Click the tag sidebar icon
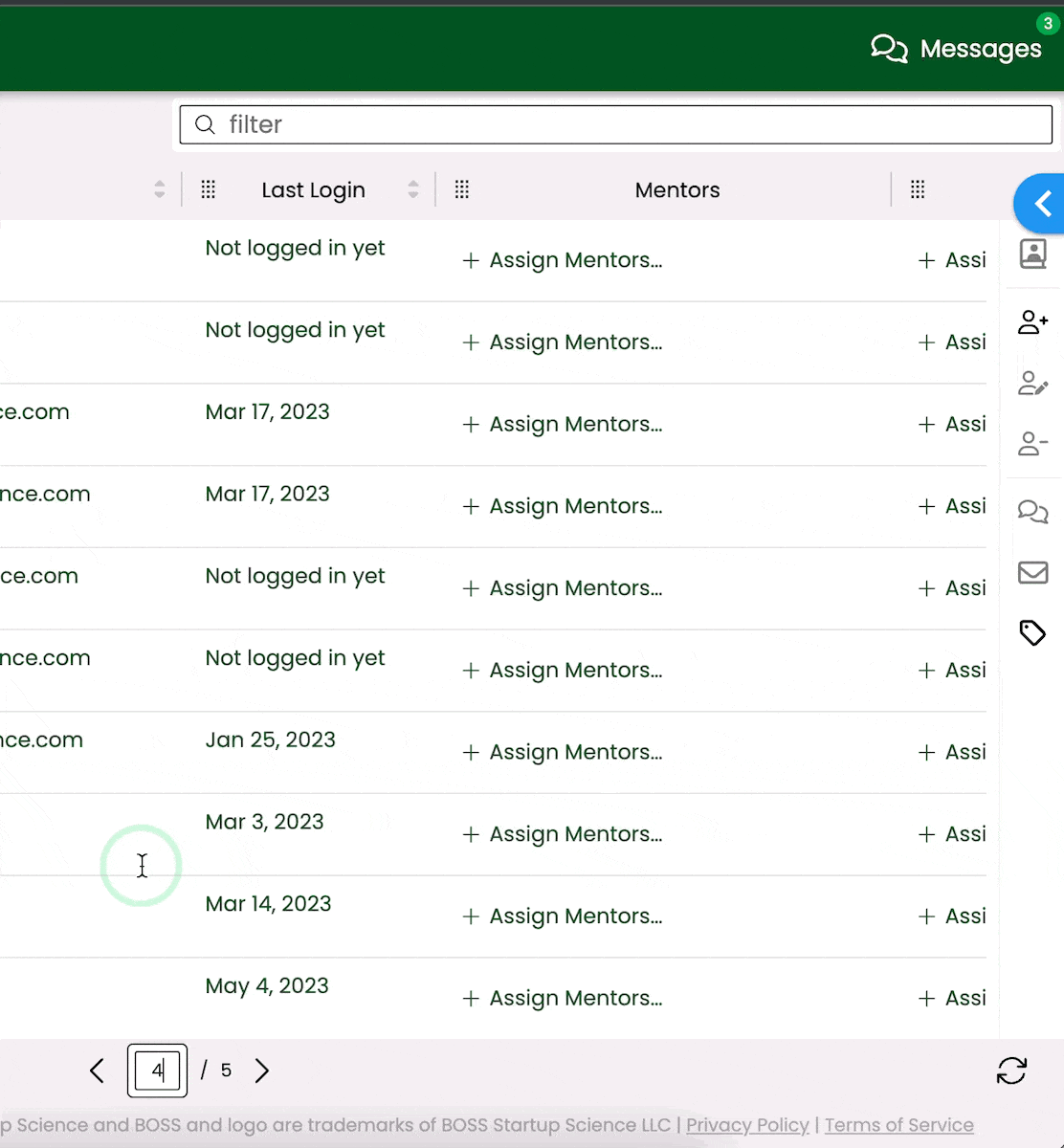The height and width of the screenshot is (1148, 1064). coord(1032,632)
